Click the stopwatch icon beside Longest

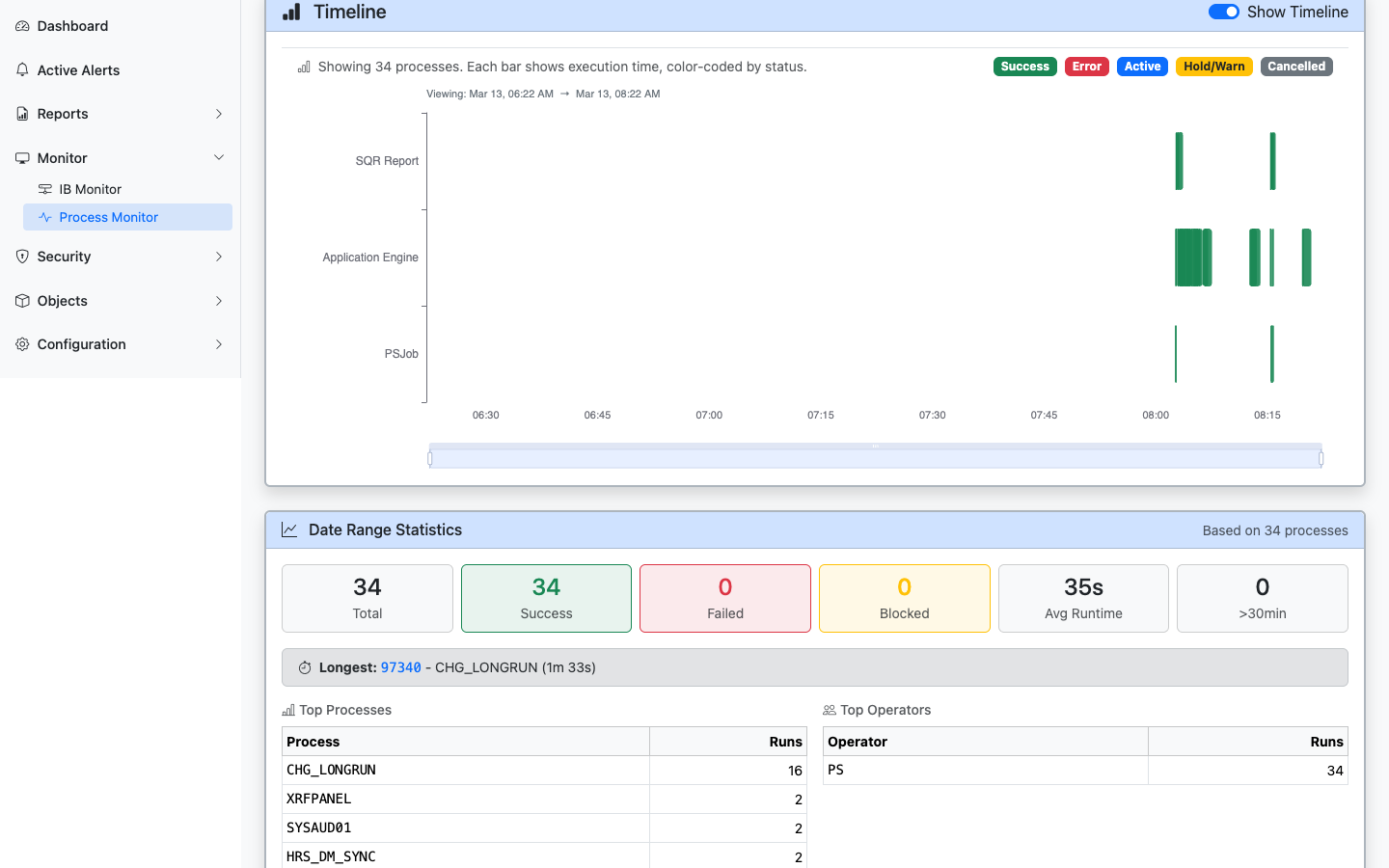[305, 667]
